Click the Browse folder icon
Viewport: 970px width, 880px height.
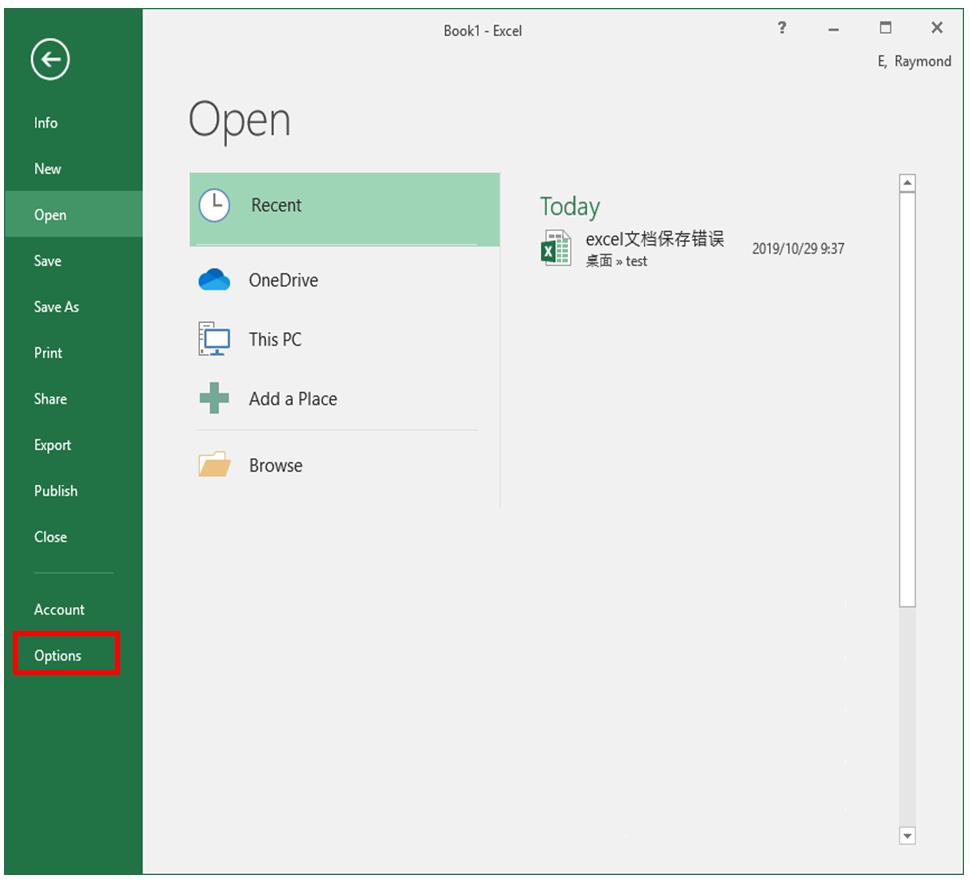point(215,465)
